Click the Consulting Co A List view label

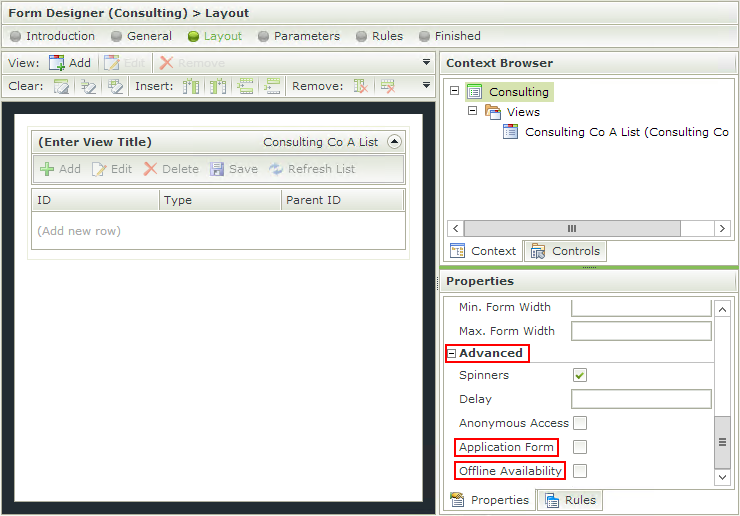[320, 142]
